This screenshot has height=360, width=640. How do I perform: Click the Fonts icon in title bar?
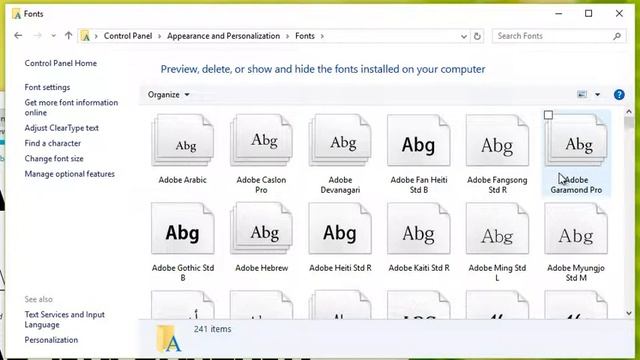[x=16, y=14]
